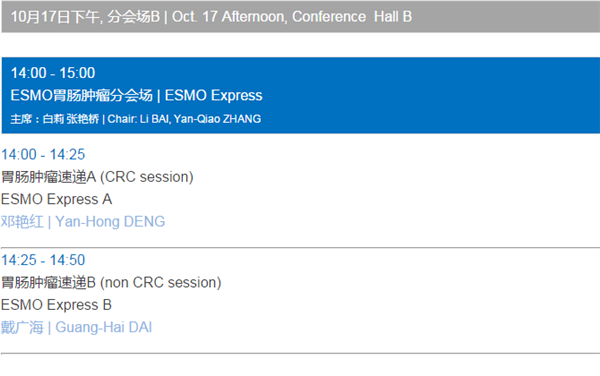Click the ESMO Express B title

tap(56, 305)
